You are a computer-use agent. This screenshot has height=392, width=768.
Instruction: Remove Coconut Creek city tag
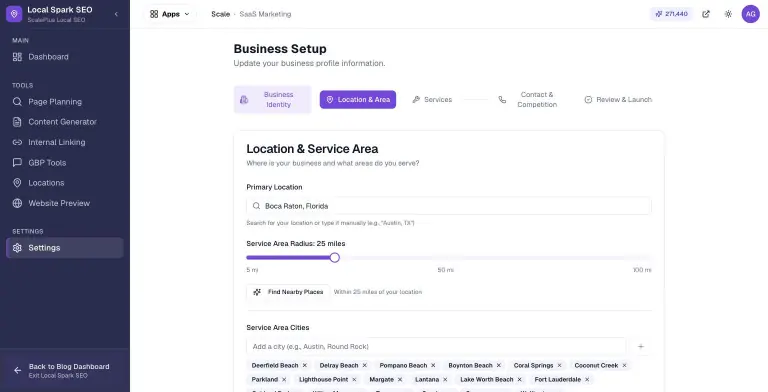[x=624, y=366]
